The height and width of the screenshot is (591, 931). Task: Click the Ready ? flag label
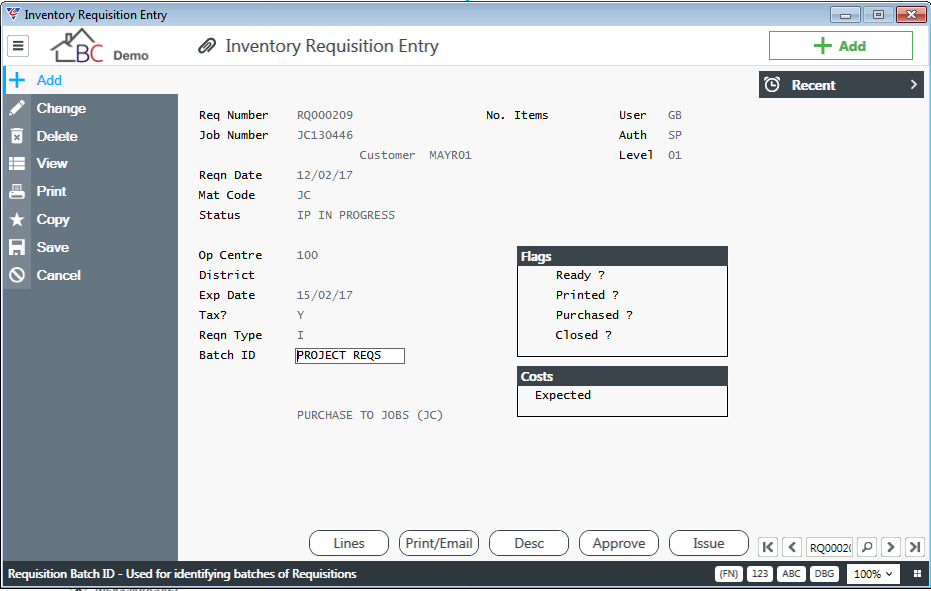[580, 275]
